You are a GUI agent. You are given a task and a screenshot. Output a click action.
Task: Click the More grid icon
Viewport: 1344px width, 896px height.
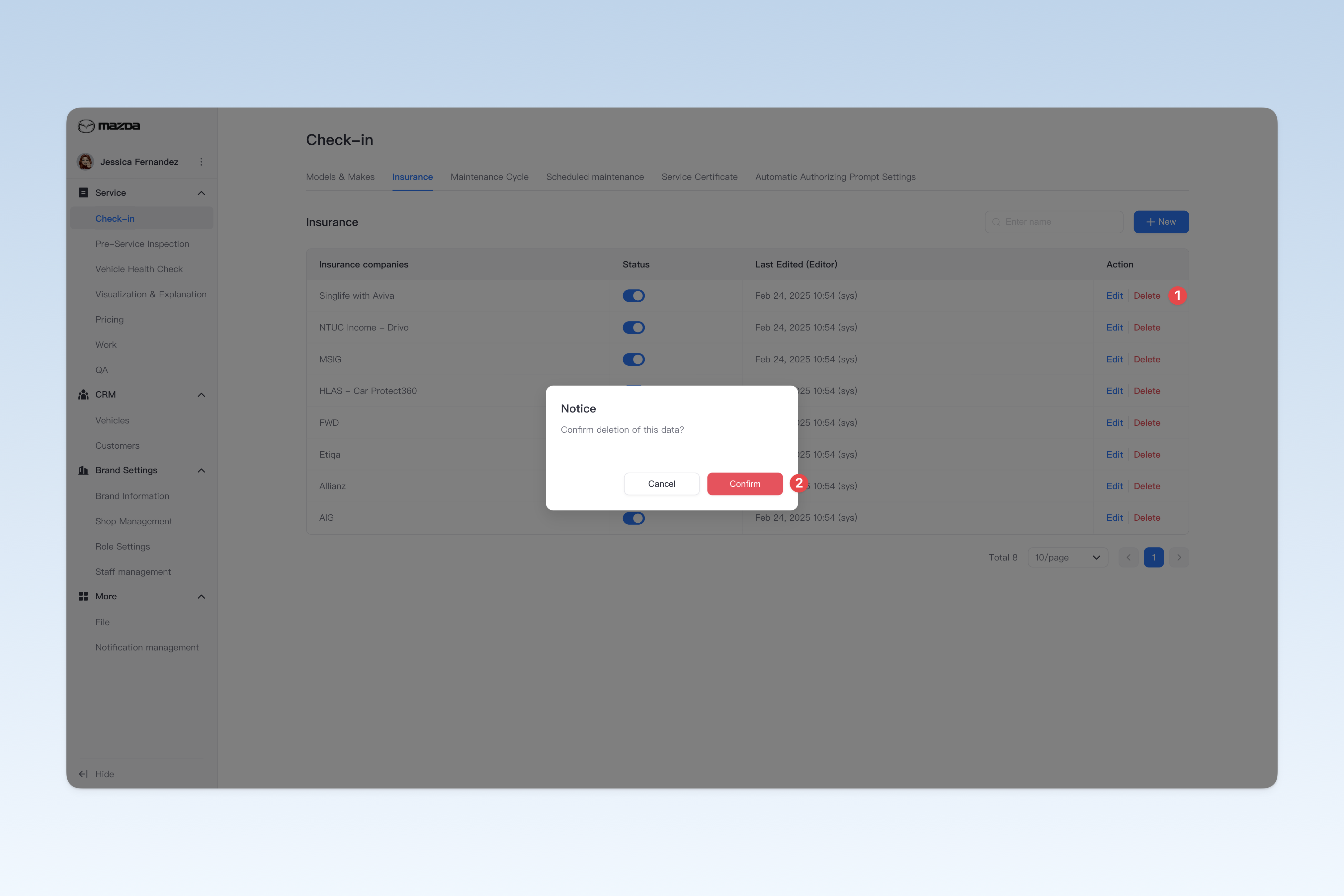(83, 596)
